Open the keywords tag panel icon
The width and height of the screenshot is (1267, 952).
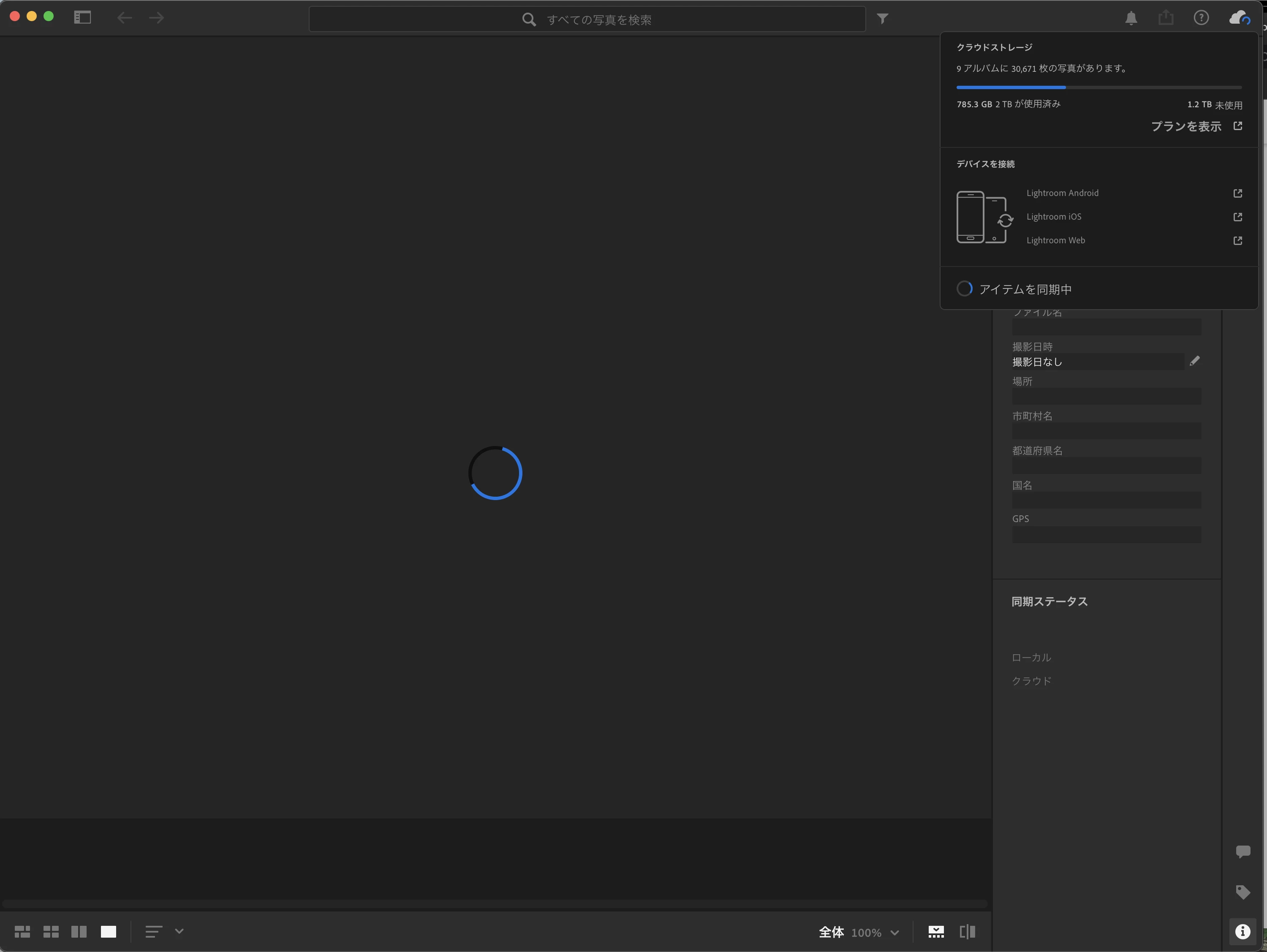(x=1243, y=892)
